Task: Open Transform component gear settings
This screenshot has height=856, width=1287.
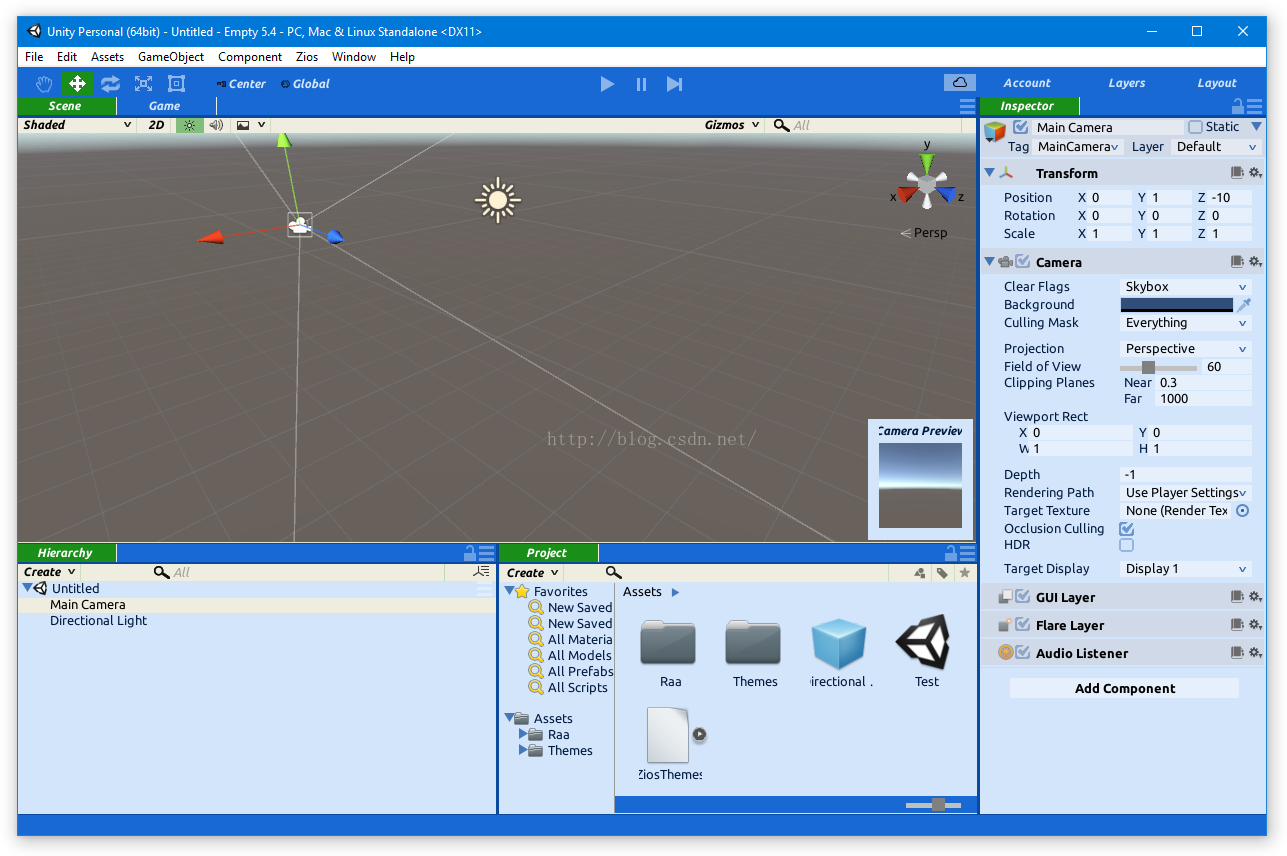Action: coord(1255,174)
